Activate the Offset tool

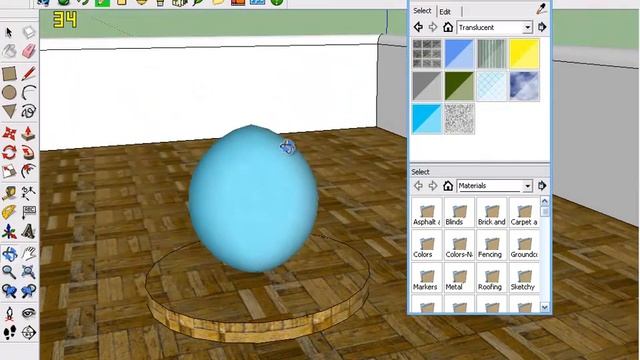pos(28,171)
